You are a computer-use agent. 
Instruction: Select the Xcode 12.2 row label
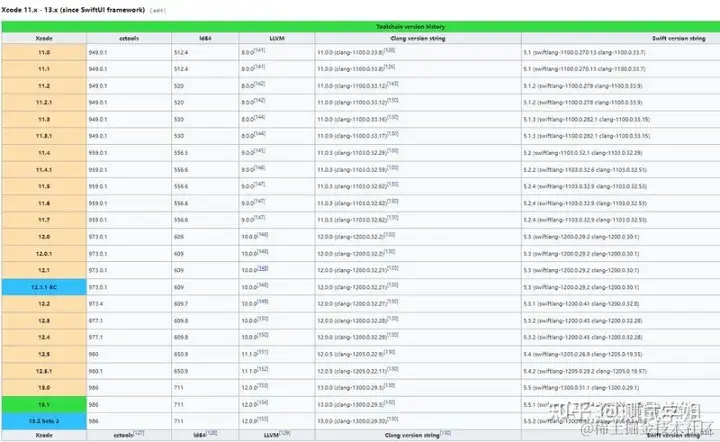click(44, 304)
